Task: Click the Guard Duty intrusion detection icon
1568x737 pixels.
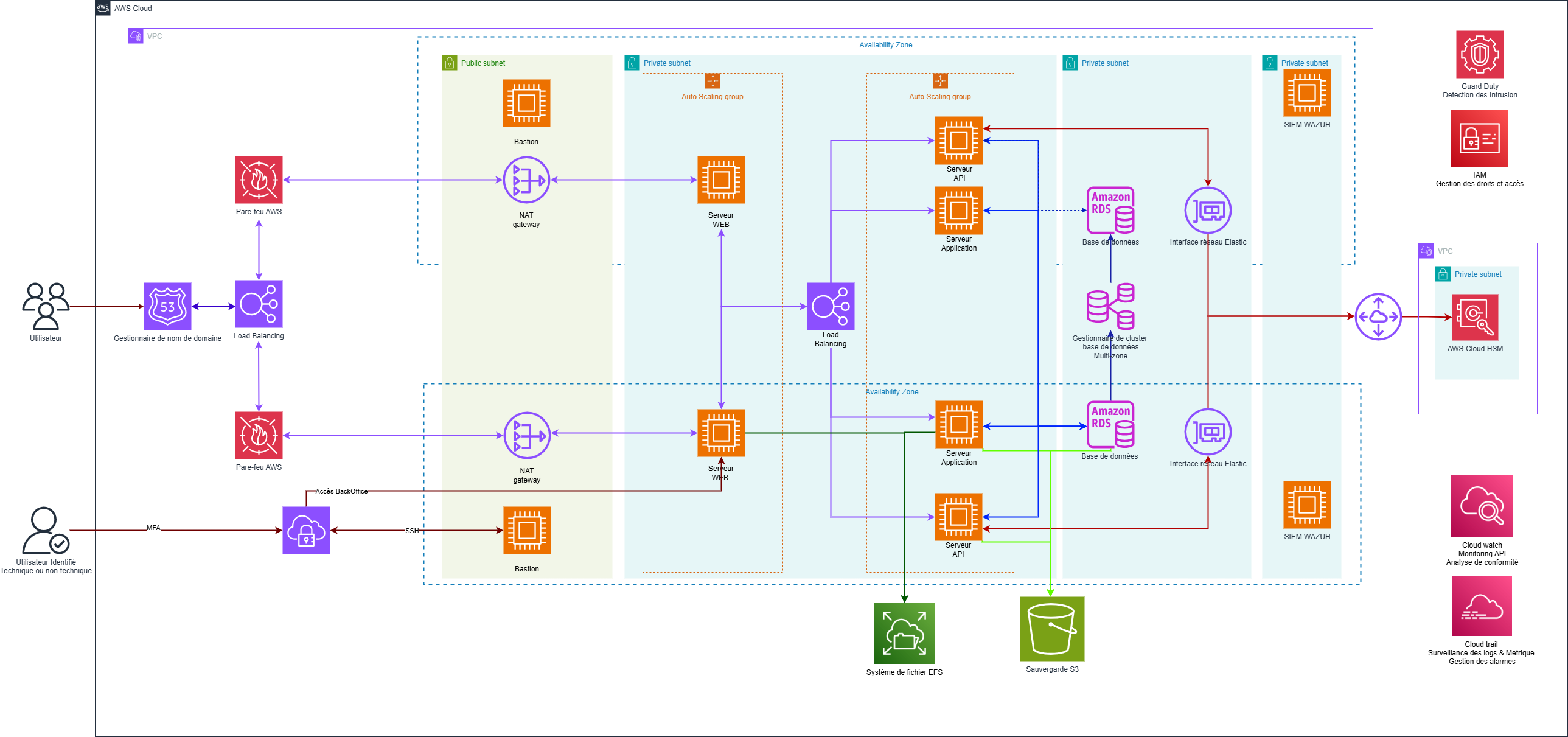Action: click(1480, 54)
